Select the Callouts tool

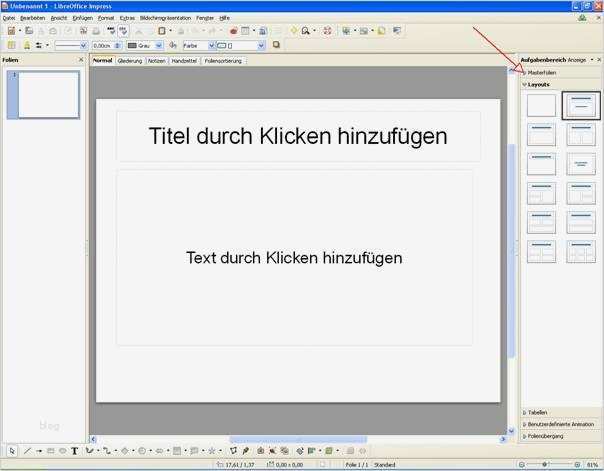[x=194, y=451]
